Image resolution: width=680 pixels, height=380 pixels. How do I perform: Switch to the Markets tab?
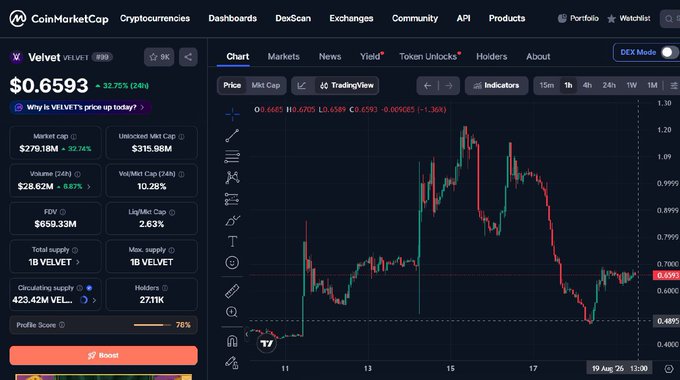coord(284,57)
